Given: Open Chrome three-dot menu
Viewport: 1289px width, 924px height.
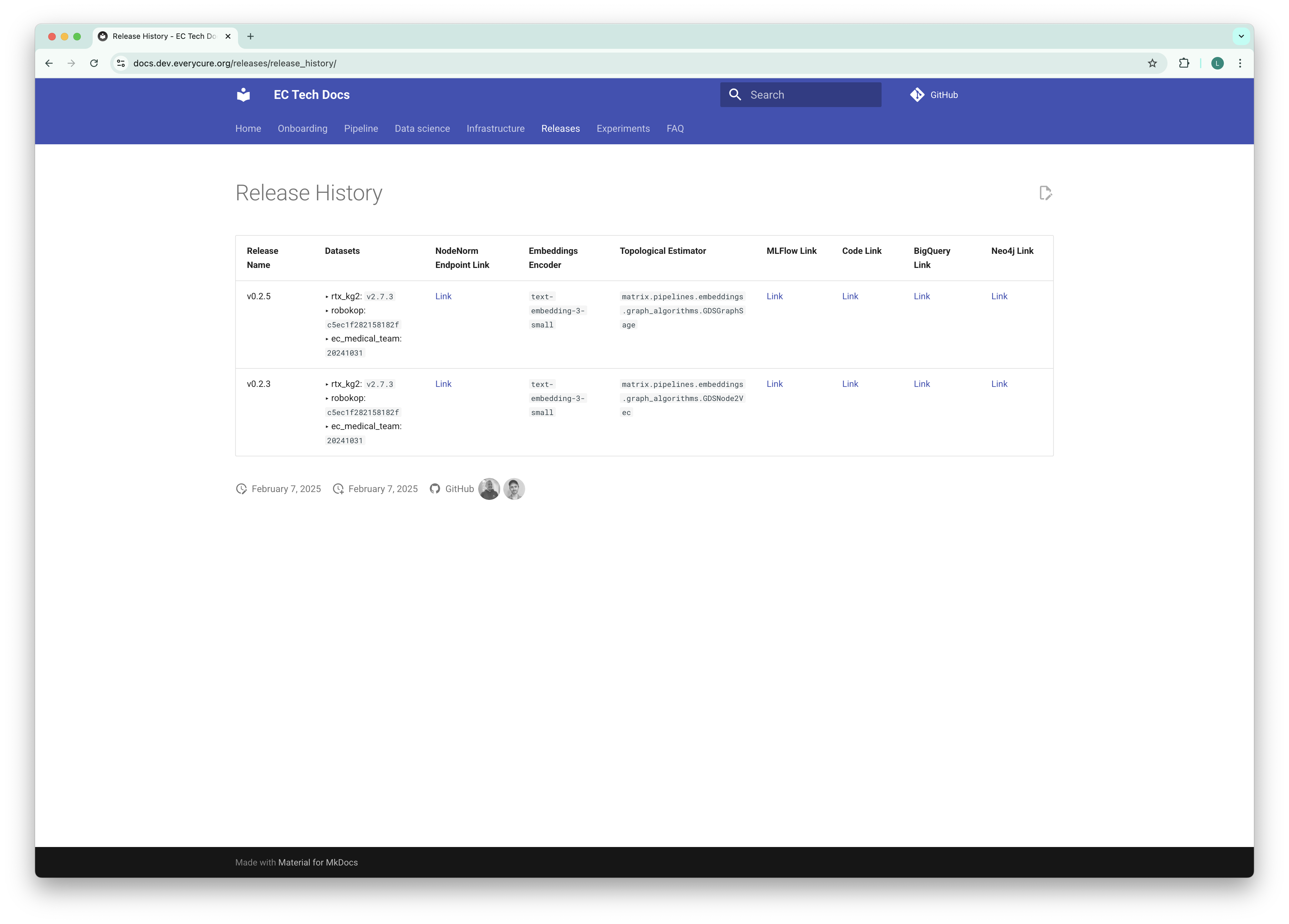Looking at the screenshot, I should [x=1240, y=64].
